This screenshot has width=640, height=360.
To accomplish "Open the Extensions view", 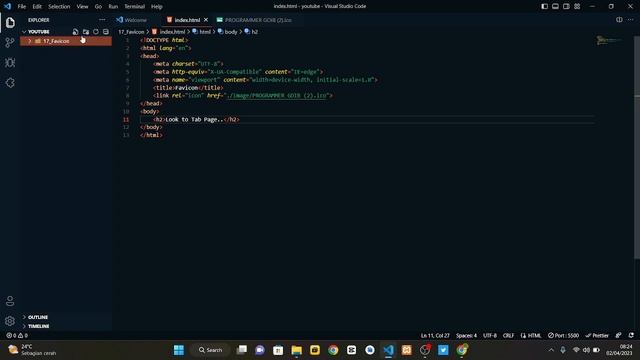I will coord(10,82).
